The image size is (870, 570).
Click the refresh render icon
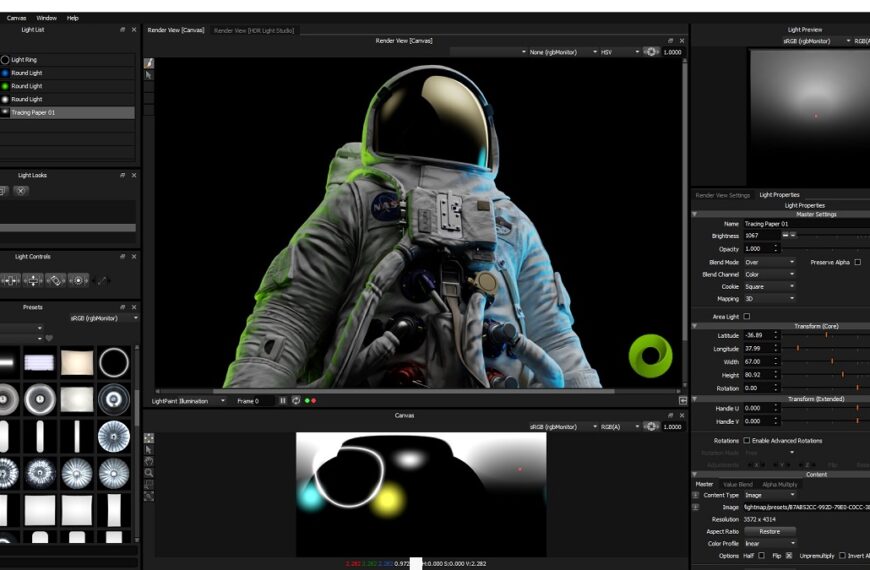(x=296, y=401)
